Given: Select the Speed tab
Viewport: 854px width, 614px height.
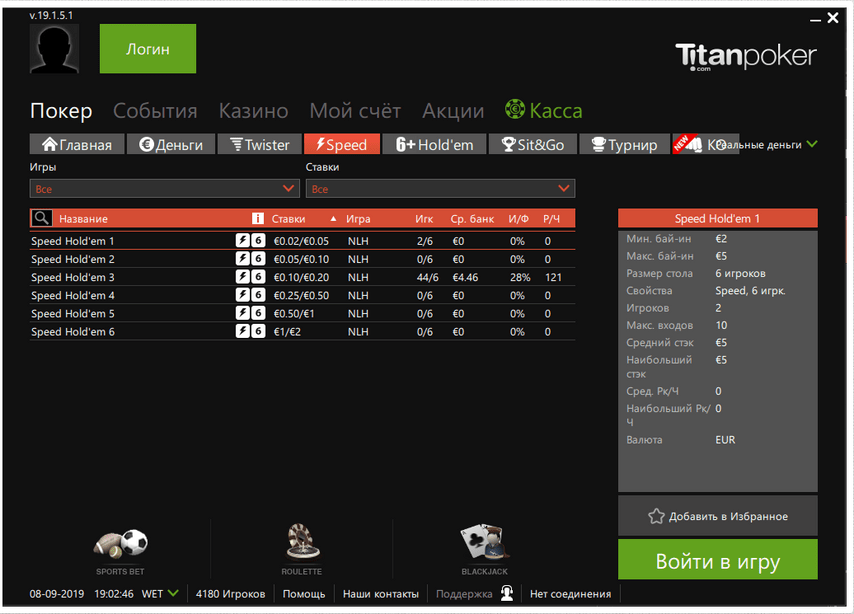Looking at the screenshot, I should tap(341, 144).
